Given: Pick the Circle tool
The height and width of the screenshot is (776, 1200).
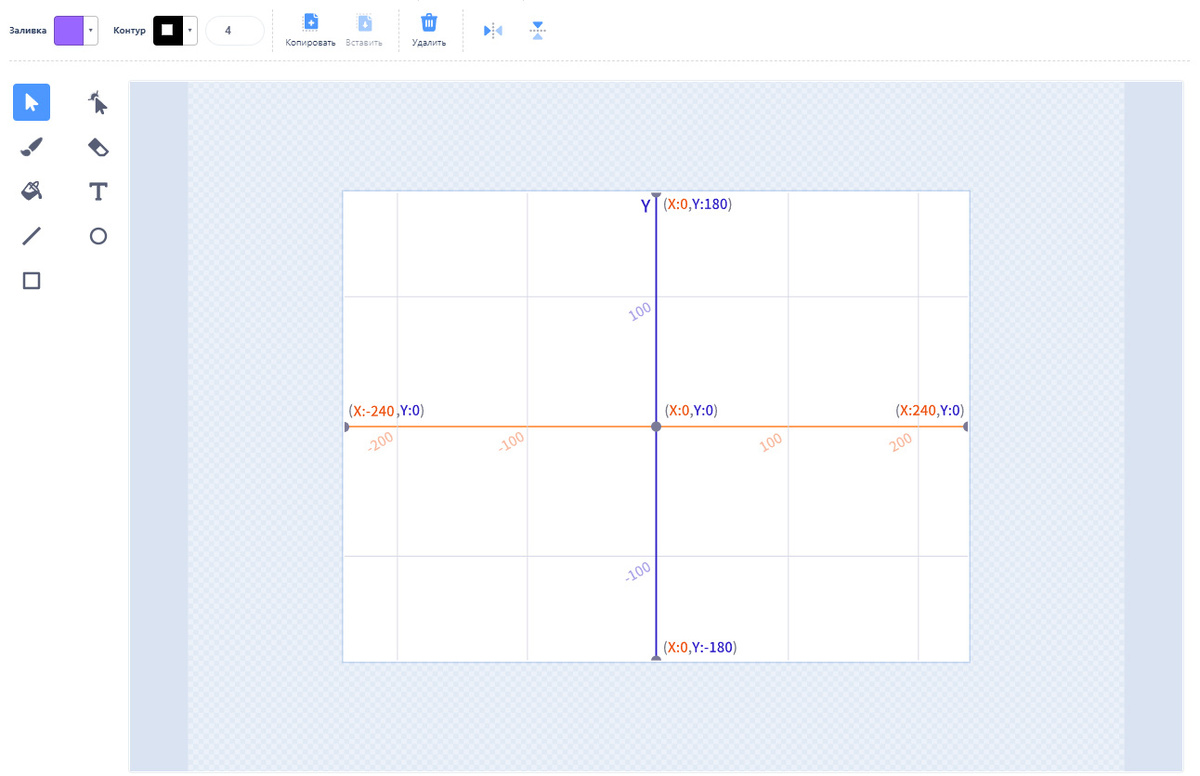Looking at the screenshot, I should point(98,236).
